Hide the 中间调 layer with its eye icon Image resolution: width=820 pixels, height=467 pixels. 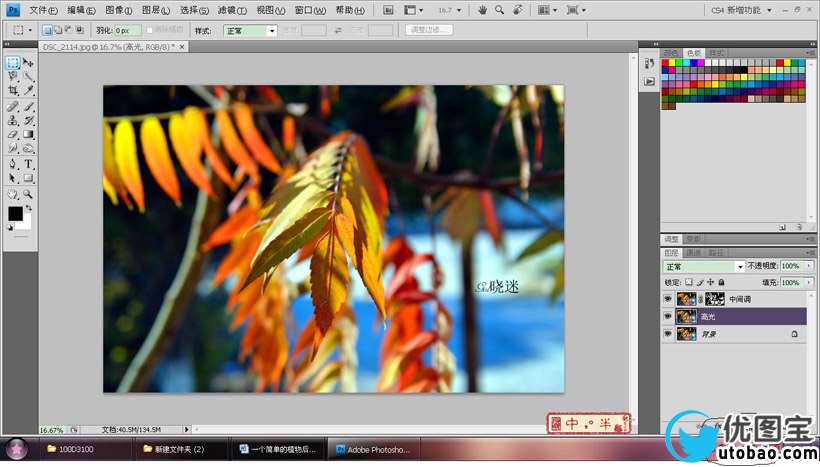(x=668, y=299)
